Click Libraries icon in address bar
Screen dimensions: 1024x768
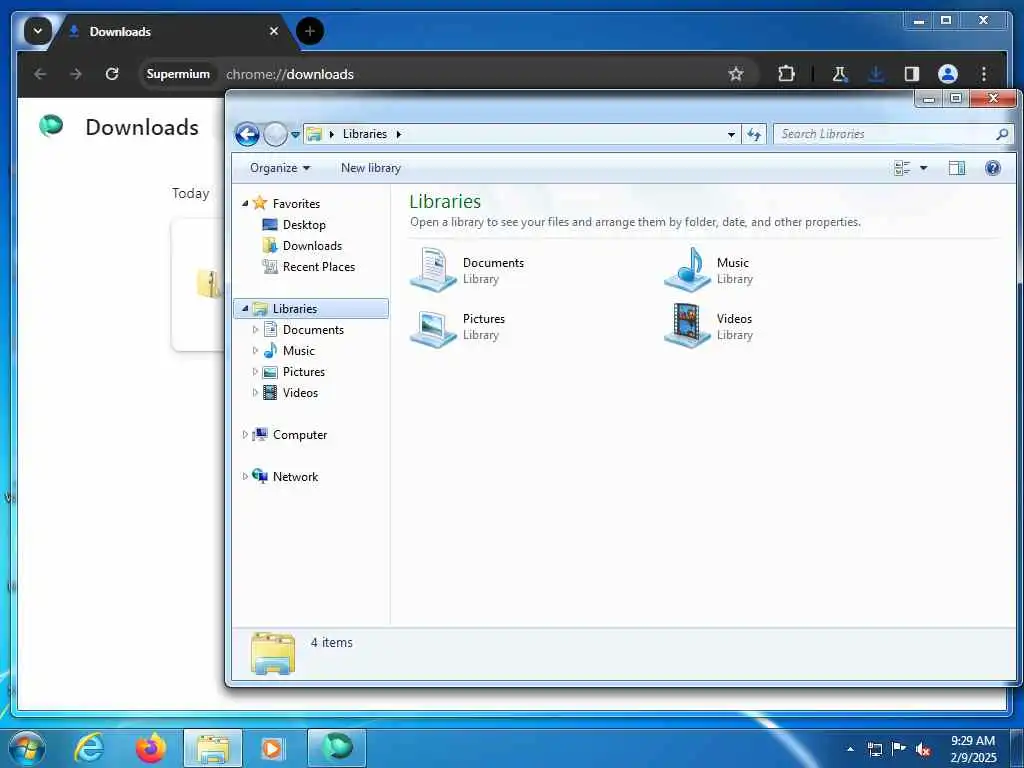[x=314, y=134]
